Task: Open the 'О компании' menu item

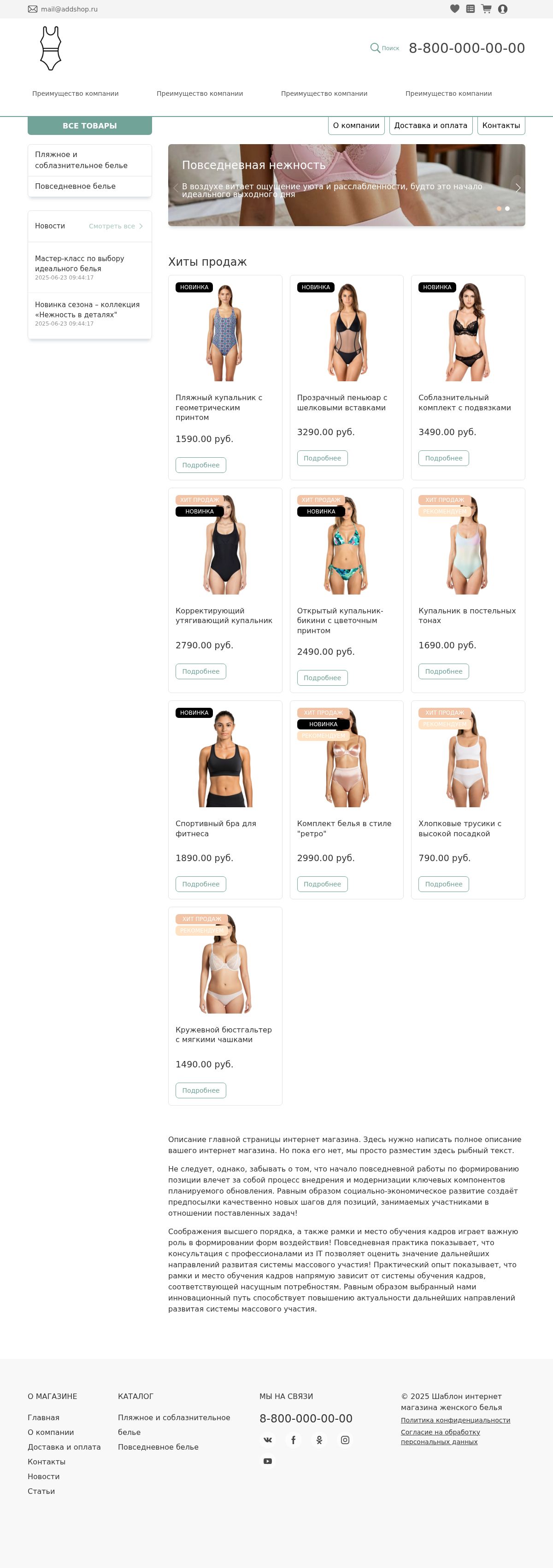Action: [356, 125]
